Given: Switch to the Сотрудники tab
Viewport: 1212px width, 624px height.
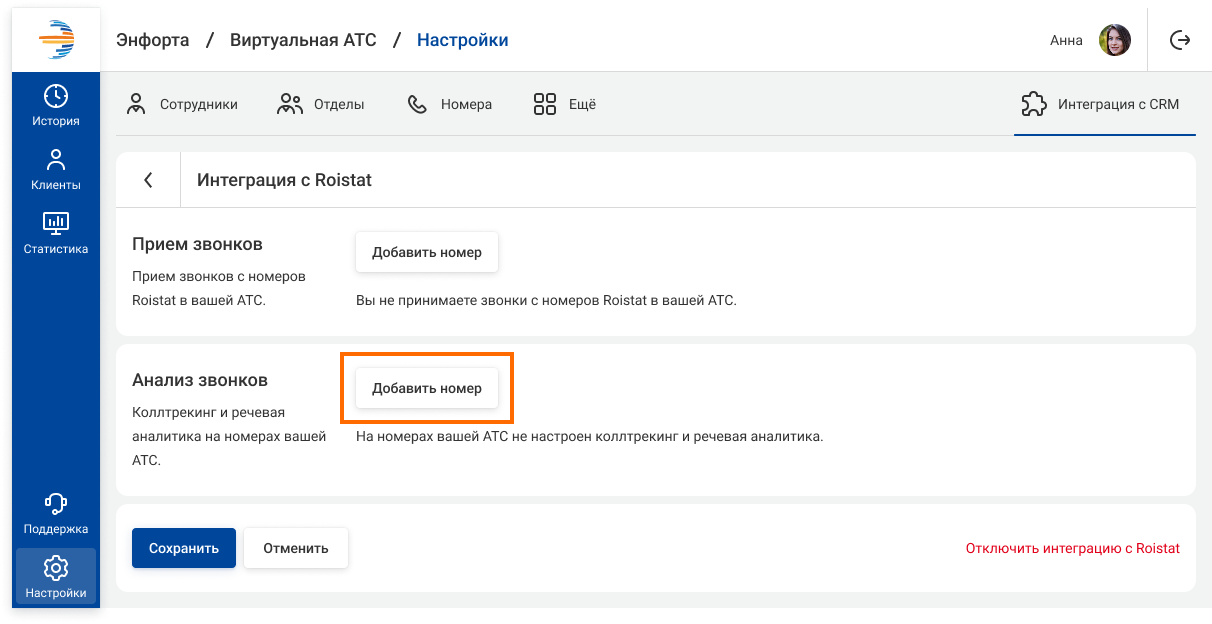Looking at the screenshot, I should tap(182, 104).
